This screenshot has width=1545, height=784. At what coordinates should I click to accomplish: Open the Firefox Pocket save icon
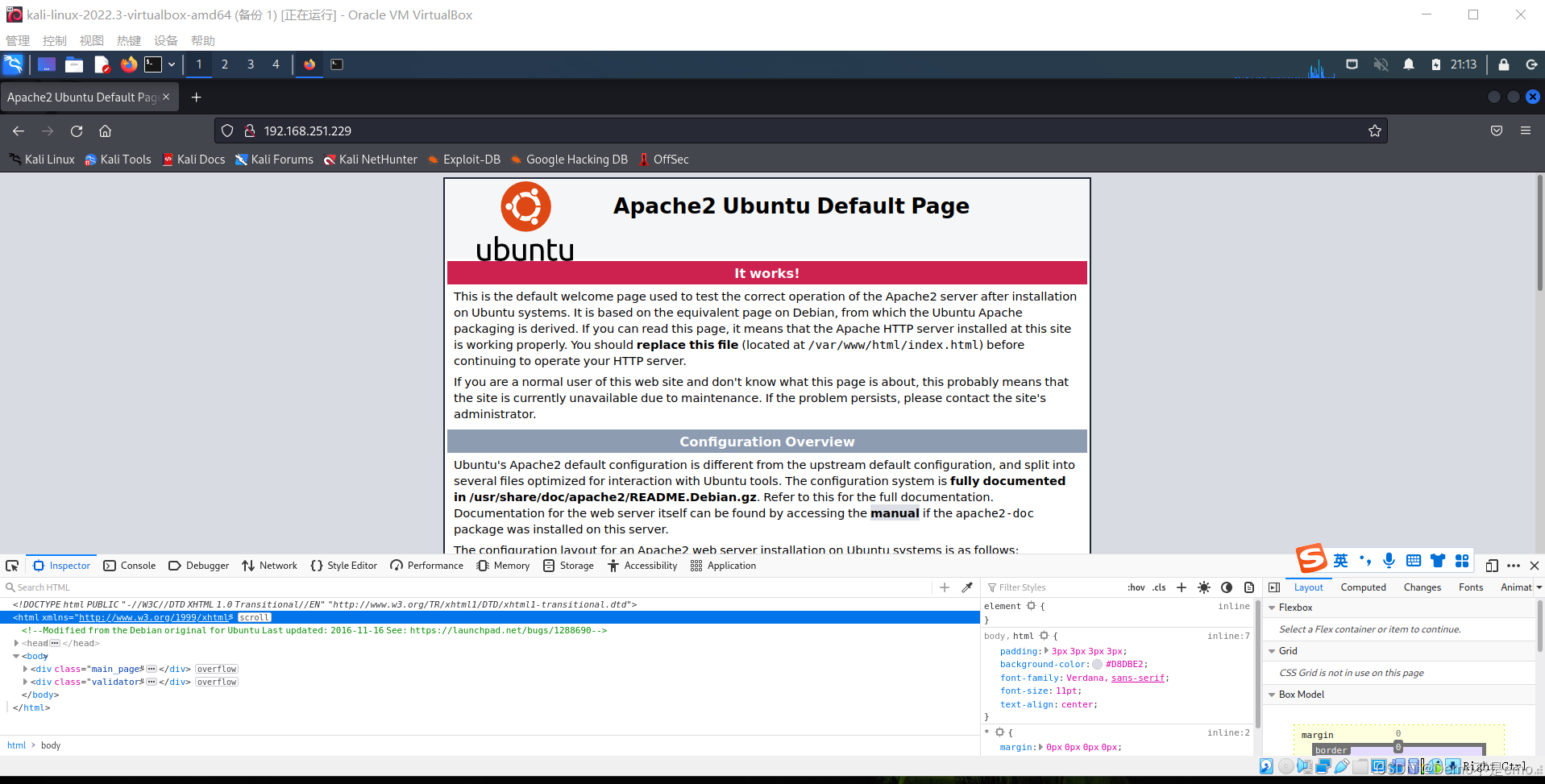click(x=1497, y=131)
